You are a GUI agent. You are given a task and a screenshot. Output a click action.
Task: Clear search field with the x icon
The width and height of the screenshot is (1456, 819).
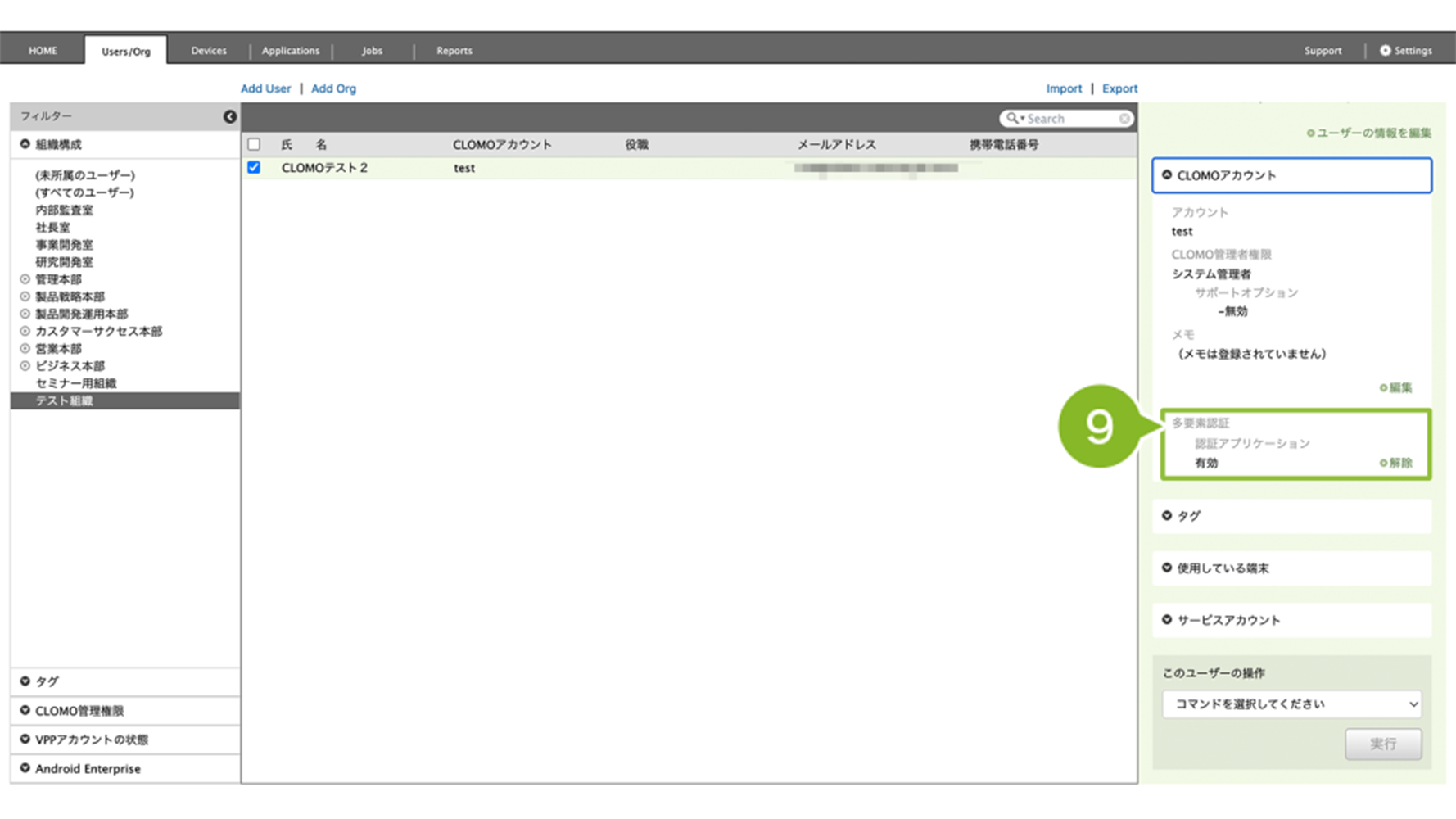[x=1124, y=119]
